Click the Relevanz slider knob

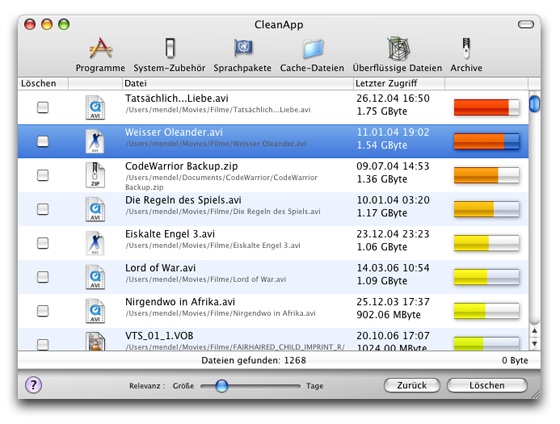221,386
